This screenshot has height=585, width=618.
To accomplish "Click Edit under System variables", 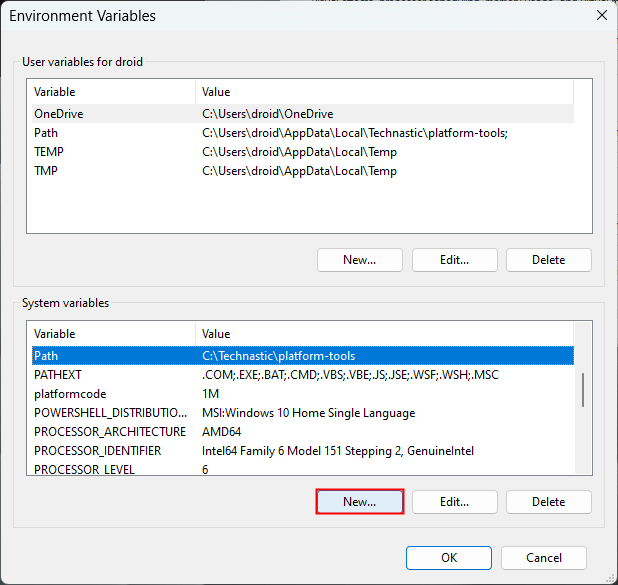I will [x=454, y=502].
